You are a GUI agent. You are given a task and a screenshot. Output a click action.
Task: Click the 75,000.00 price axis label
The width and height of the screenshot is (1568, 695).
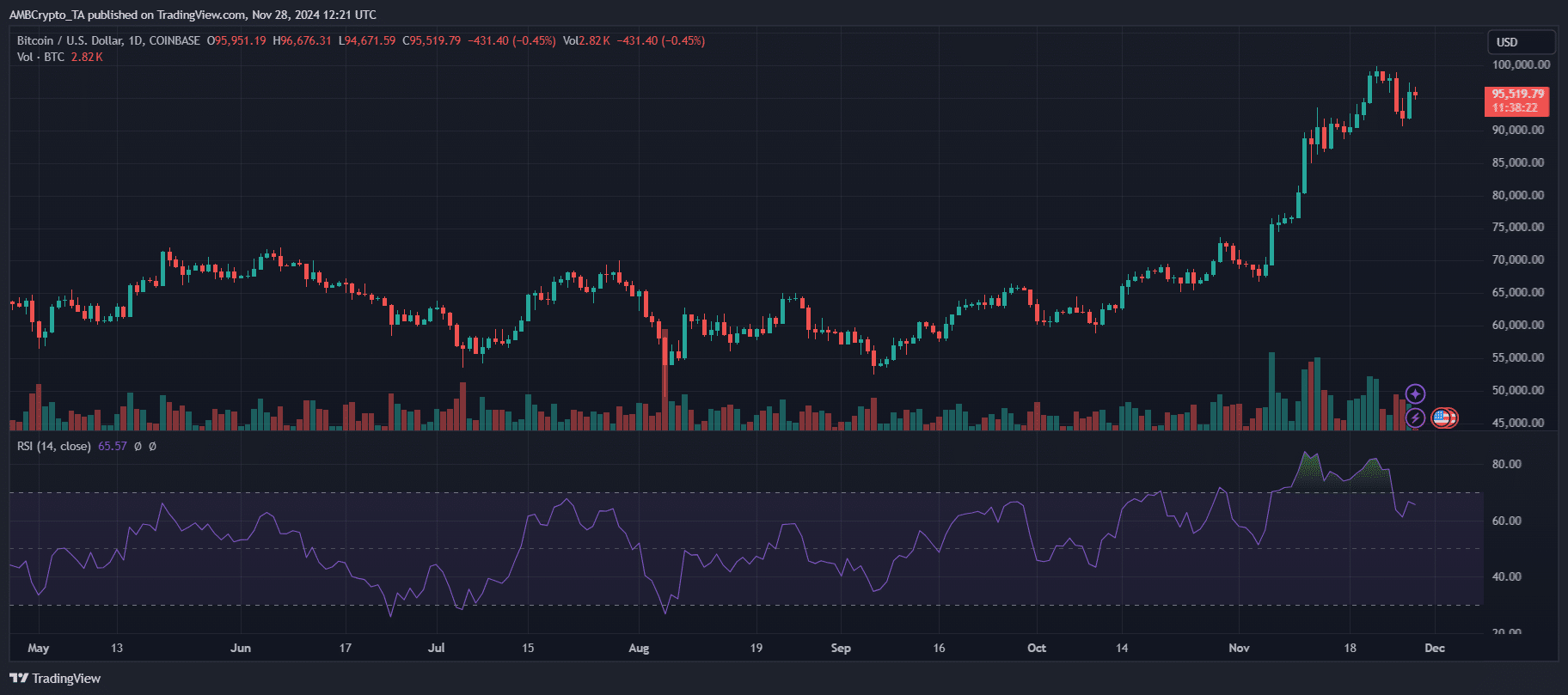click(x=1517, y=227)
